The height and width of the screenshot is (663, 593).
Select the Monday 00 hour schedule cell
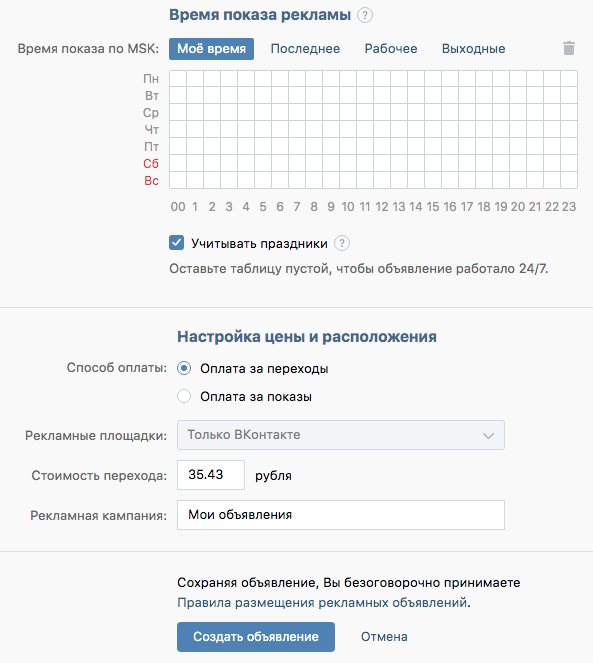(x=178, y=79)
